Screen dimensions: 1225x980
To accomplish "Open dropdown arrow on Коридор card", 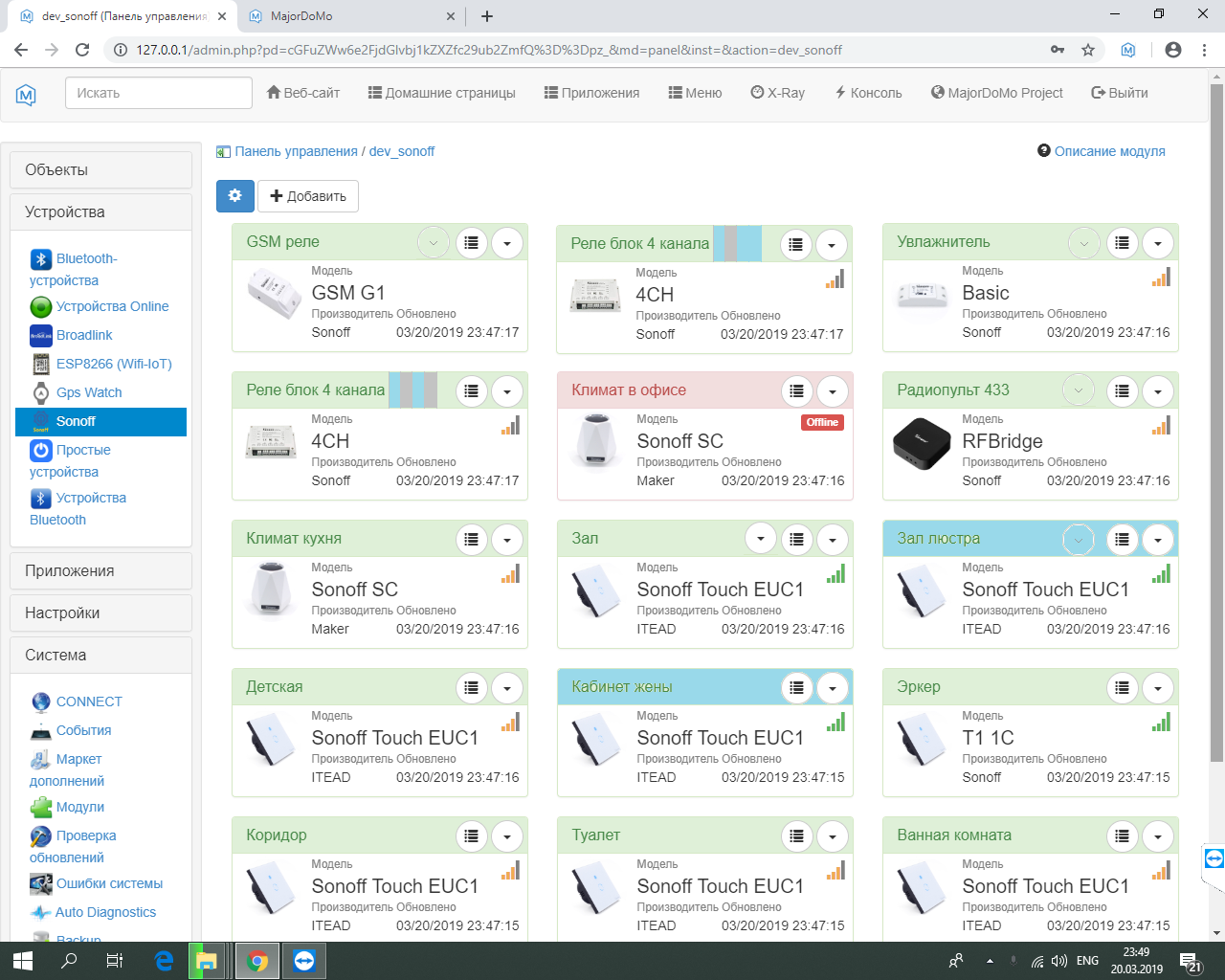I will tap(507, 836).
